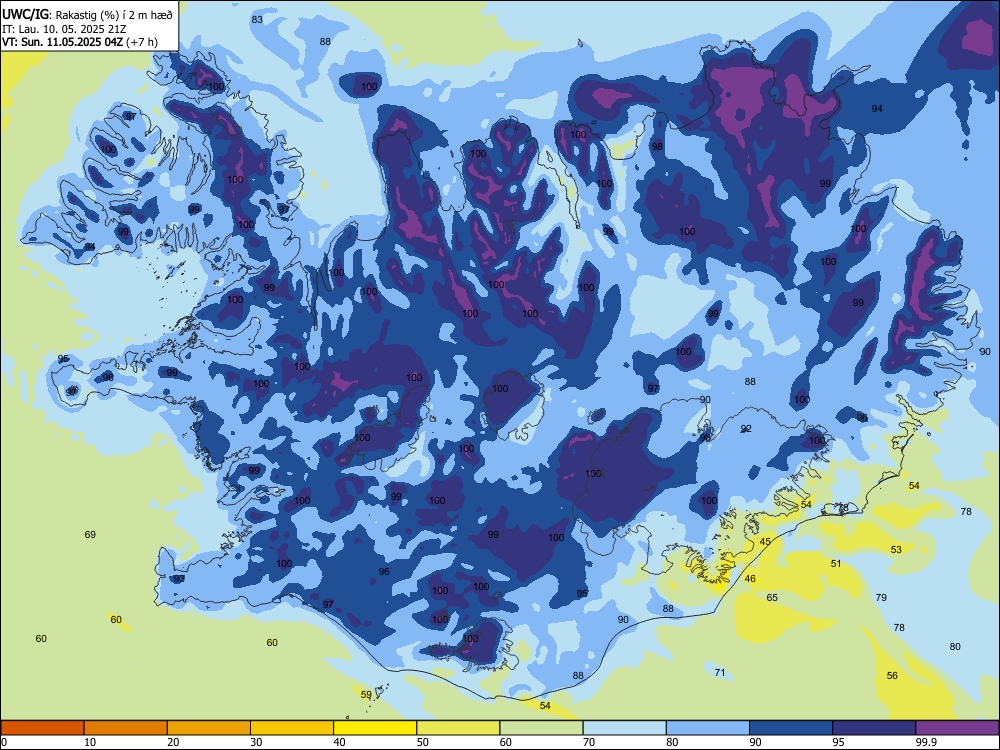Click the humidity value '56' in the yellow area
1000x750 pixels.
tap(892, 675)
